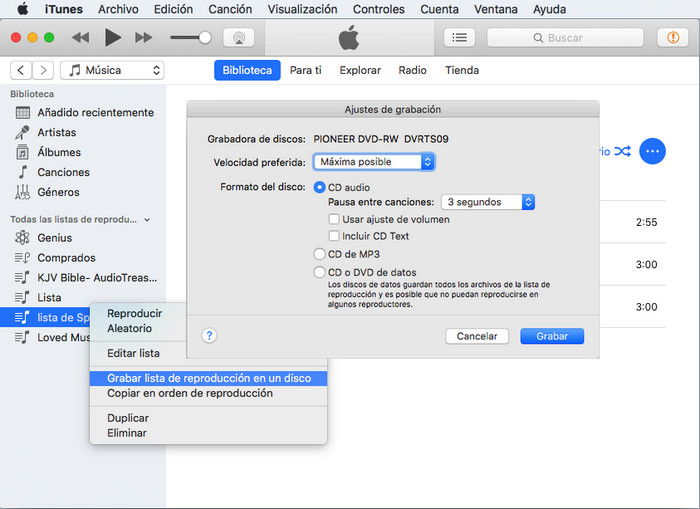Click the PIONEER DVD-RW DVRTS09 recorder name
The image size is (700, 509).
click(x=381, y=139)
